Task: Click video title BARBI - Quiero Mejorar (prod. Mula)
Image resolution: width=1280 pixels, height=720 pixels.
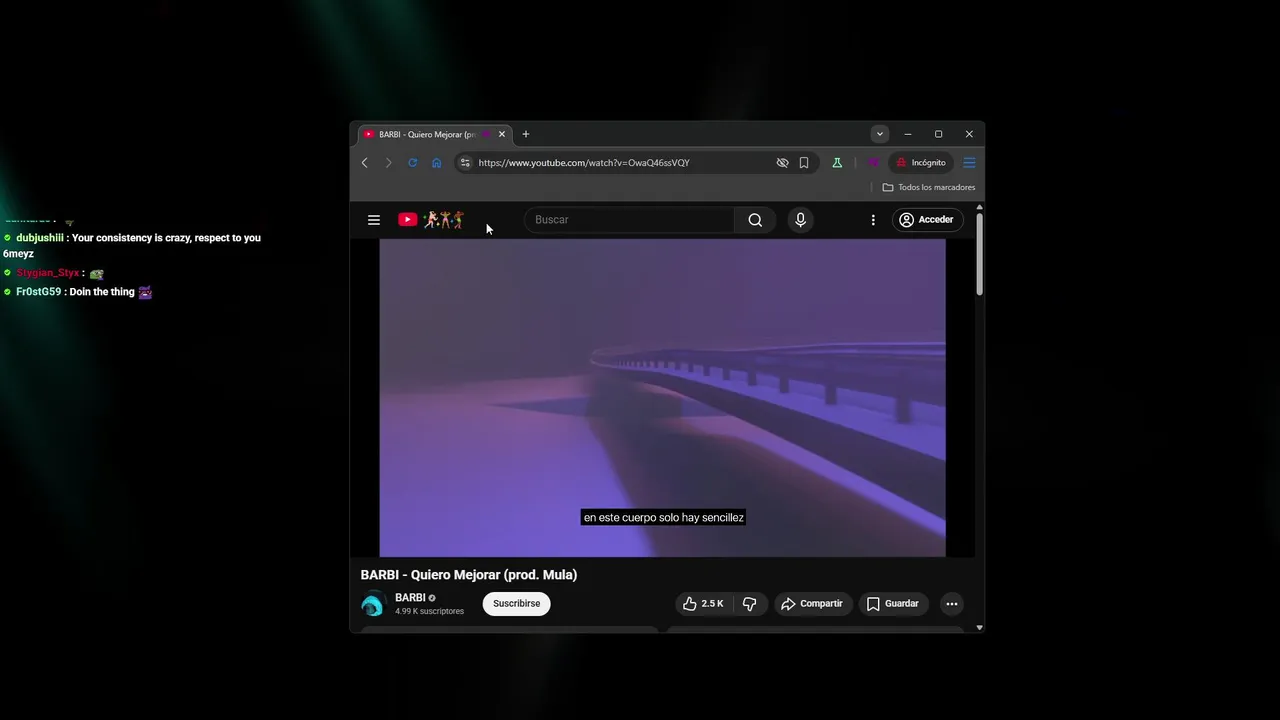Action: [x=469, y=575]
